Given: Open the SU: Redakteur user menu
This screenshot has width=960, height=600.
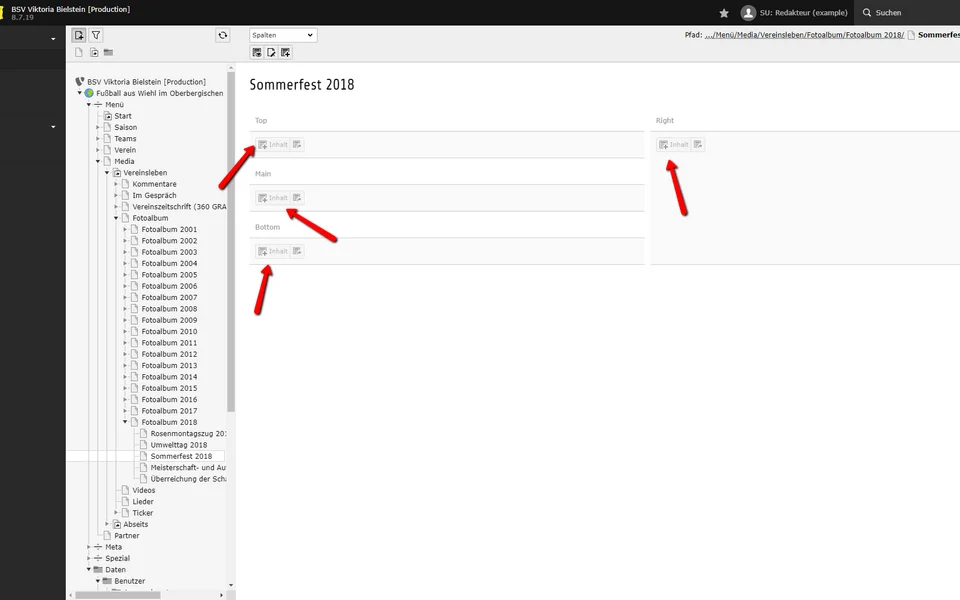Looking at the screenshot, I should pos(795,13).
